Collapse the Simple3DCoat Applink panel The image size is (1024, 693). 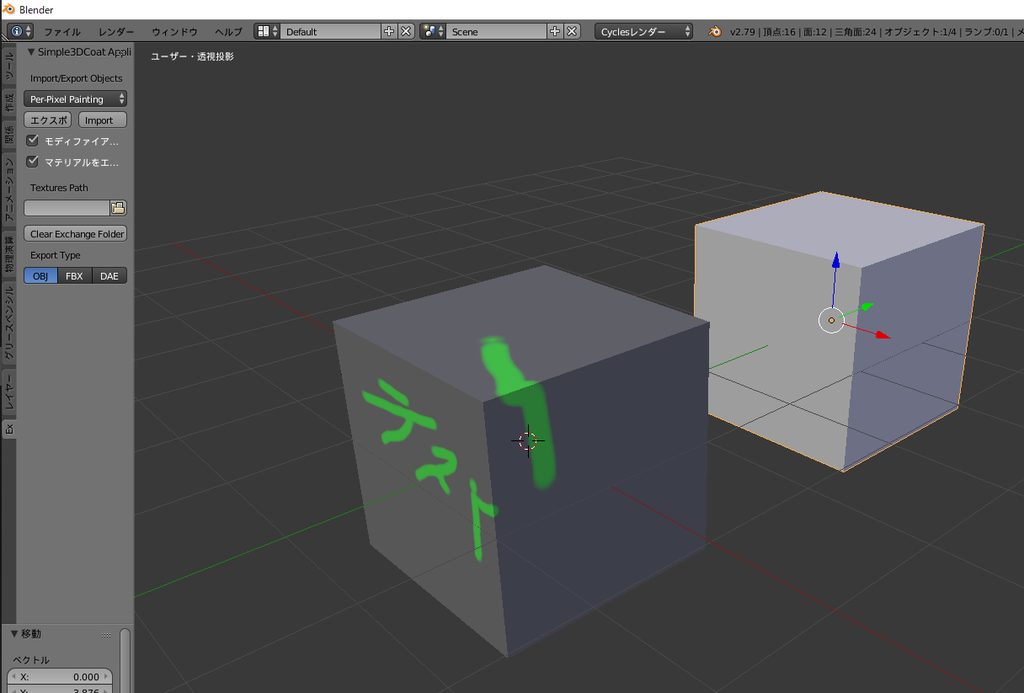tap(31, 52)
